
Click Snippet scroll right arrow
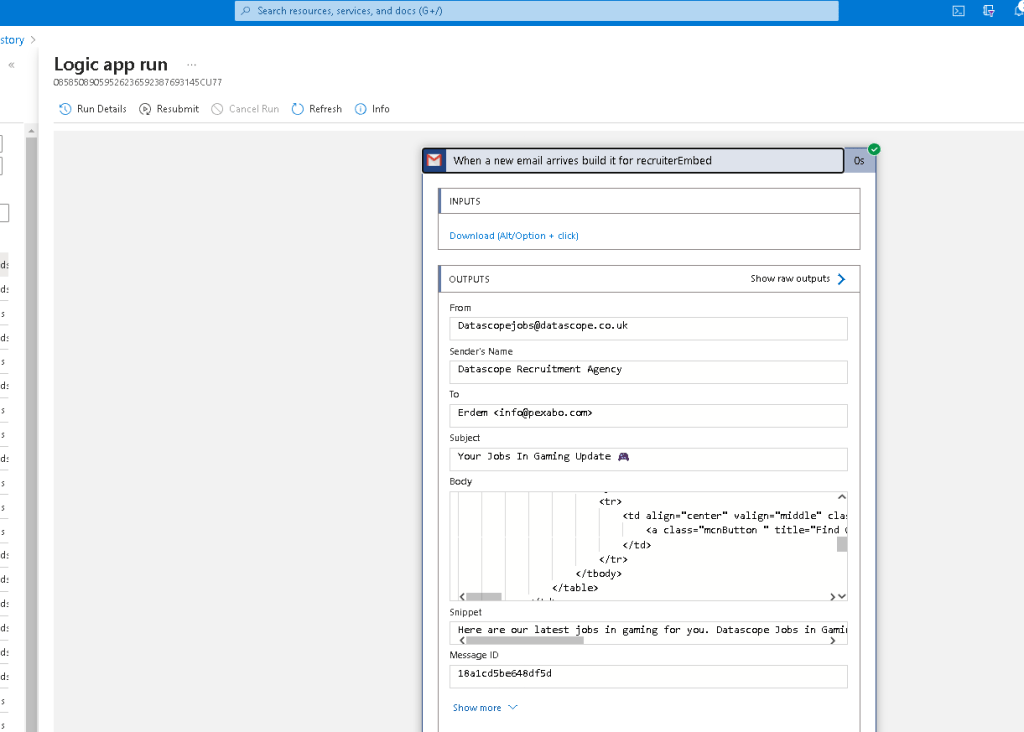pyautogui.click(x=832, y=641)
